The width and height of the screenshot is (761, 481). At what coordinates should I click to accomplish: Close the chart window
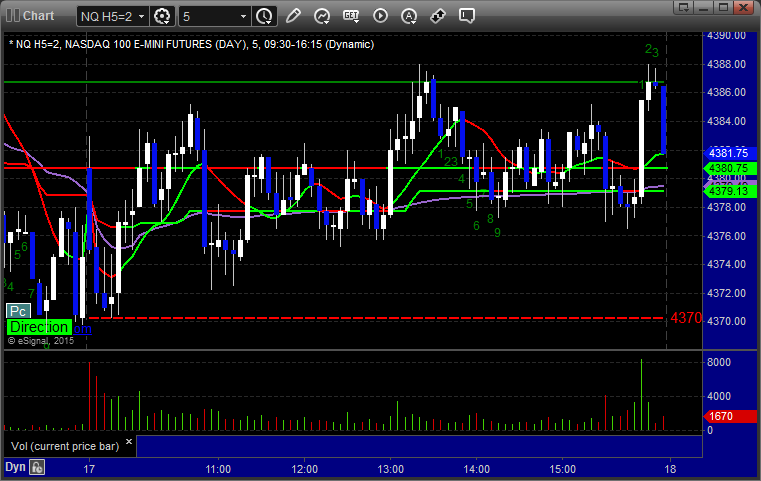[744, 7]
